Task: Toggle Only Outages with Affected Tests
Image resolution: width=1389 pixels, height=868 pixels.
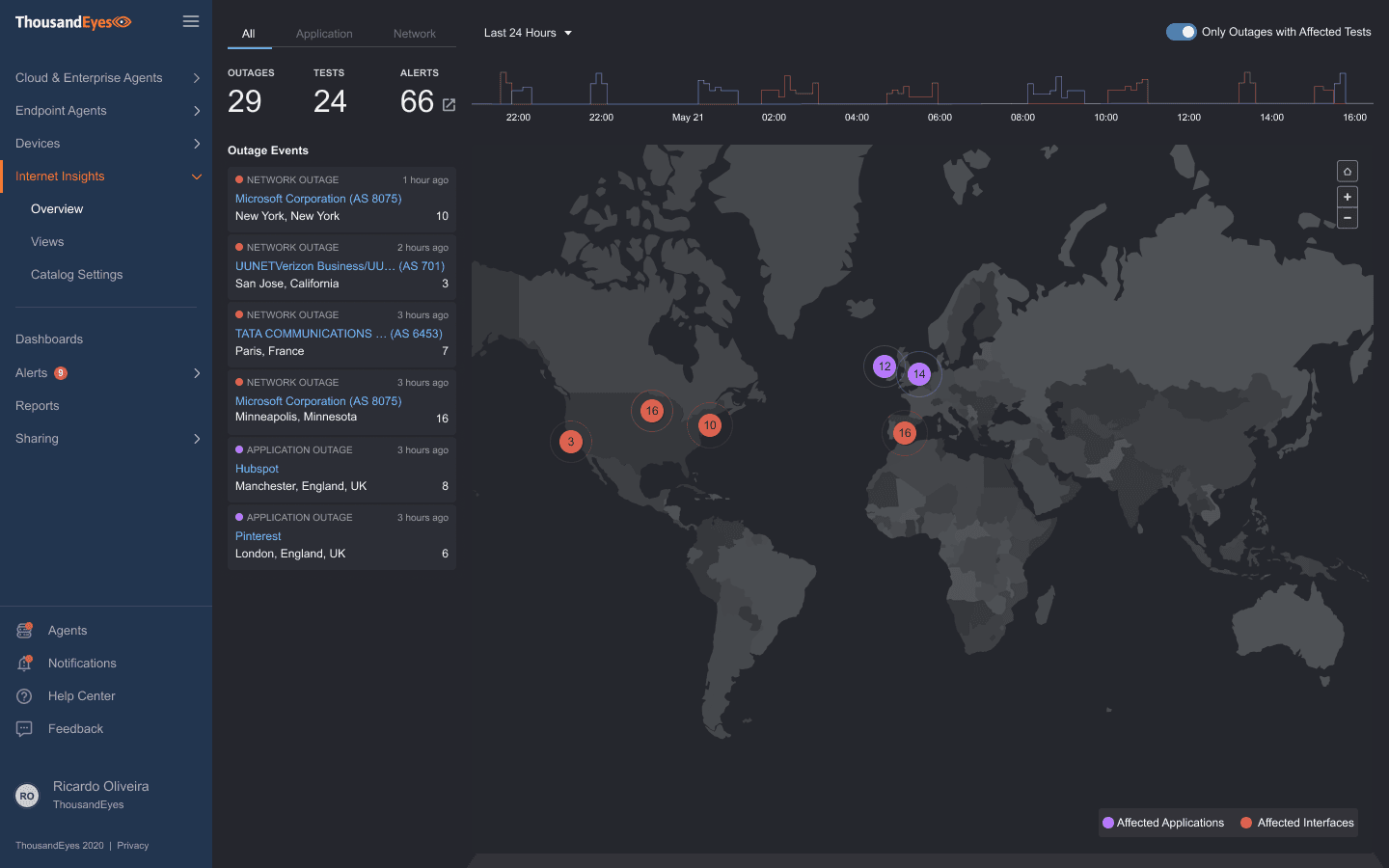Action: pos(1181,32)
